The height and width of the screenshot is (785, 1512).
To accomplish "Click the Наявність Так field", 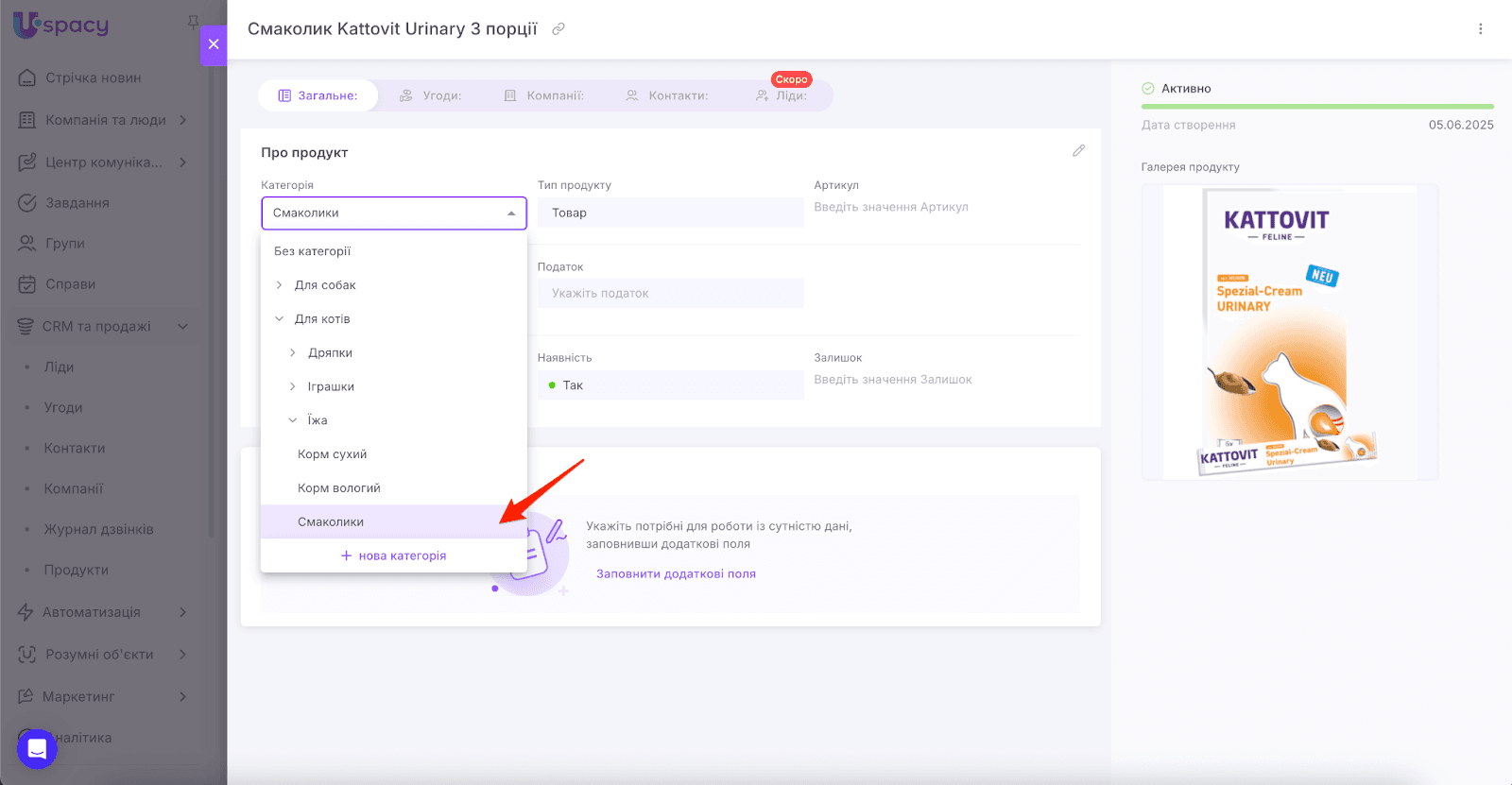I will click(671, 385).
